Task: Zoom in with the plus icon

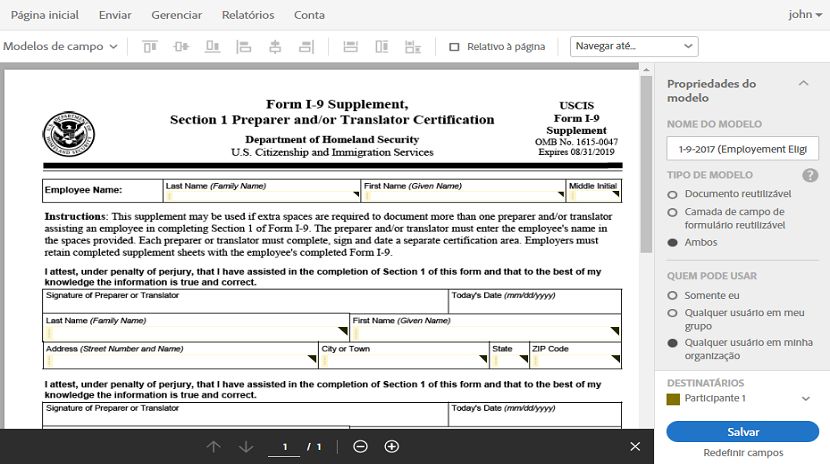Action: [x=392, y=447]
